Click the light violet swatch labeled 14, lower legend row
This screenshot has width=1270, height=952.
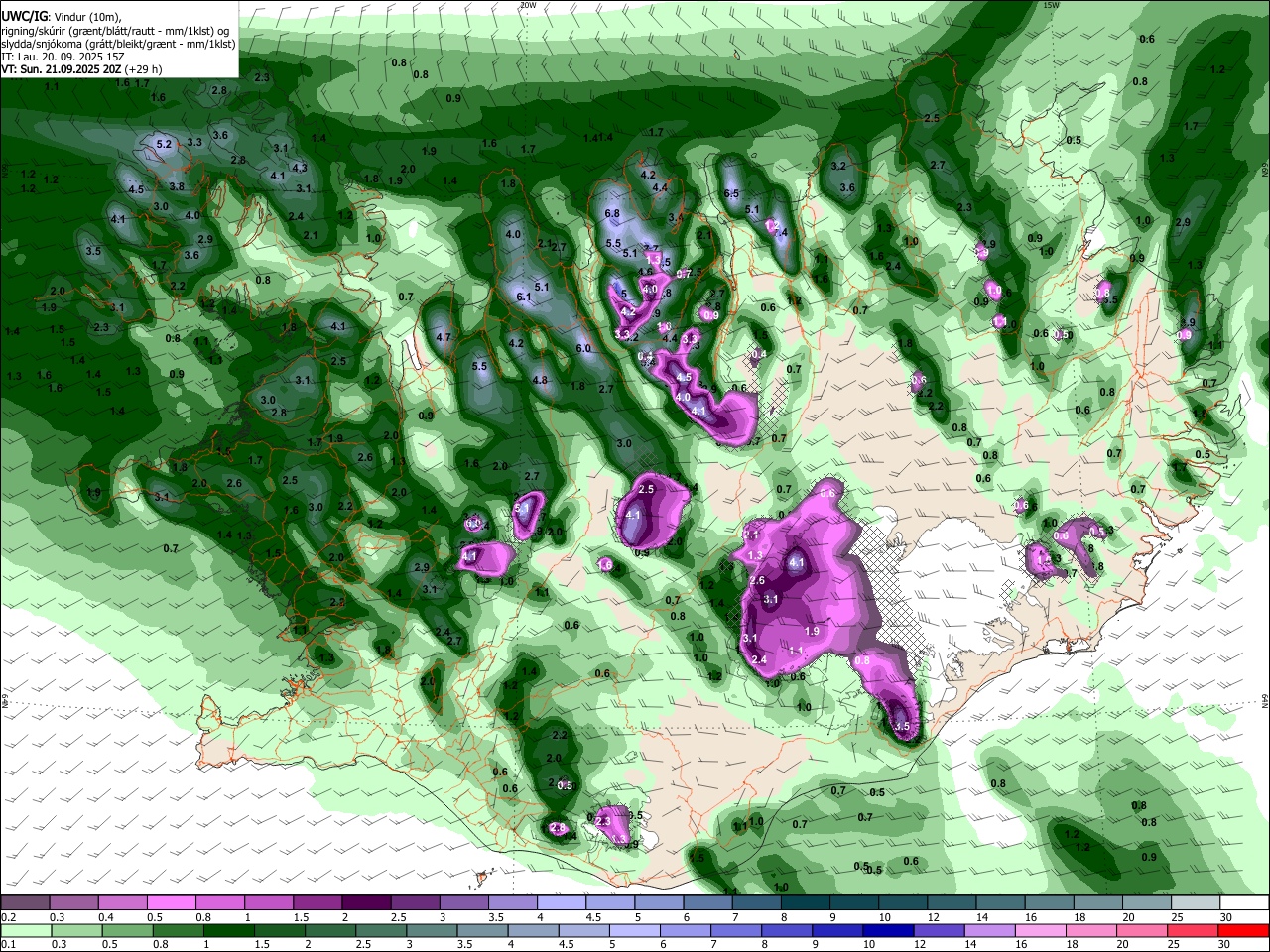990,930
